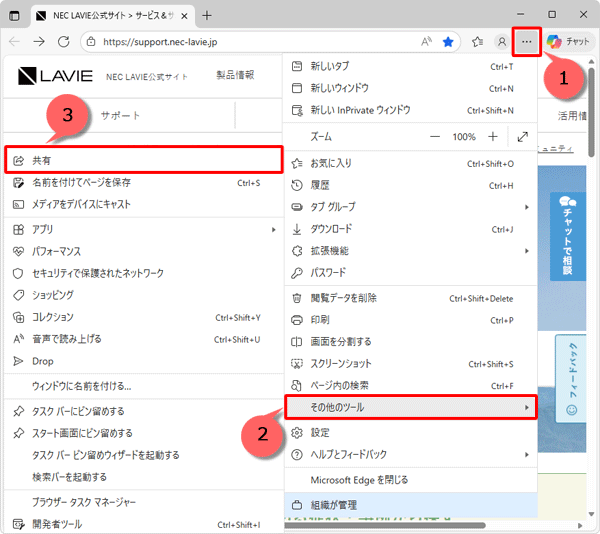Select 共有 from the tools submenu
Image resolution: width=600 pixels, height=534 pixels.
coord(140,160)
